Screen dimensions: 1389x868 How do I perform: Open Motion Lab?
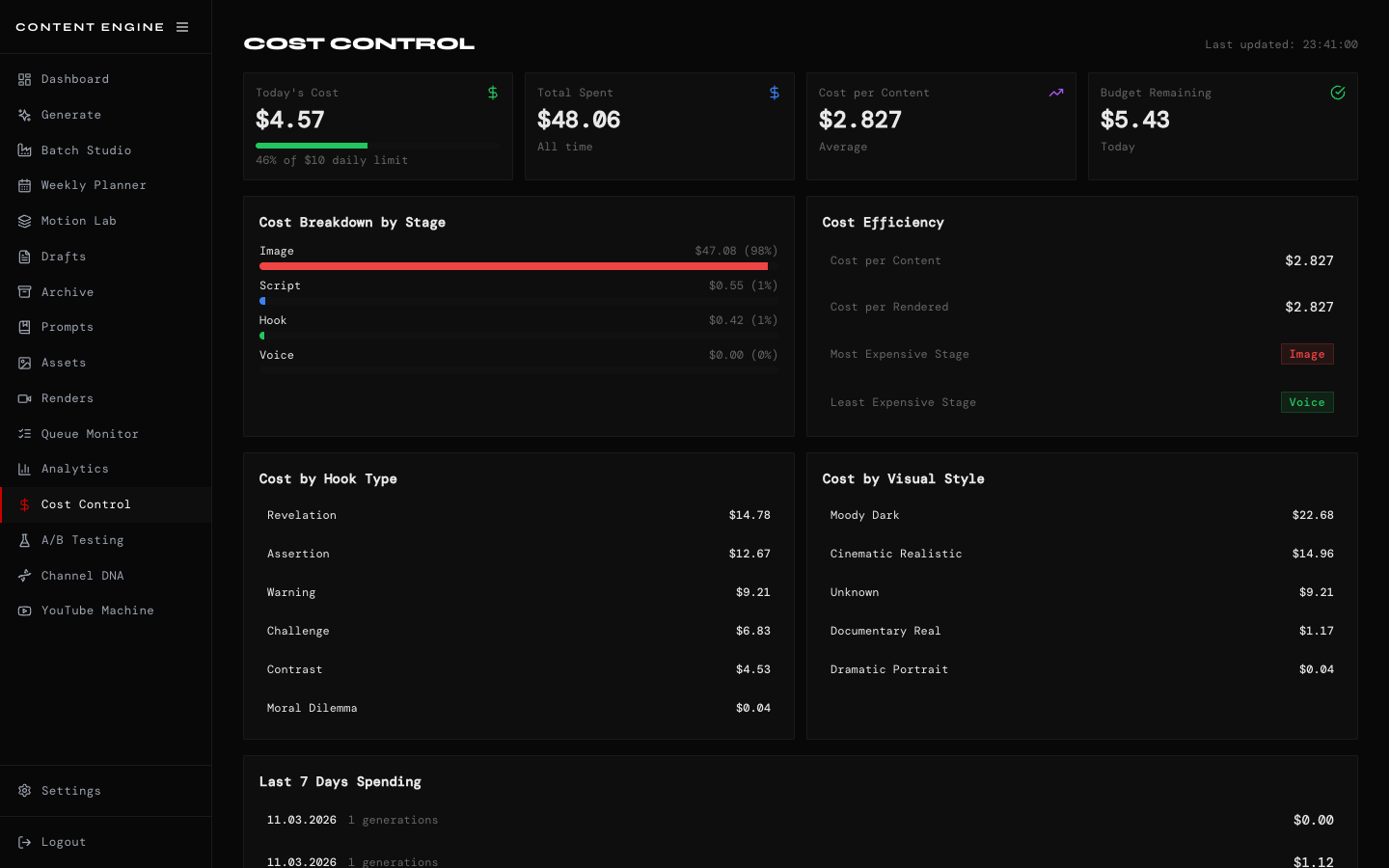pos(79,221)
